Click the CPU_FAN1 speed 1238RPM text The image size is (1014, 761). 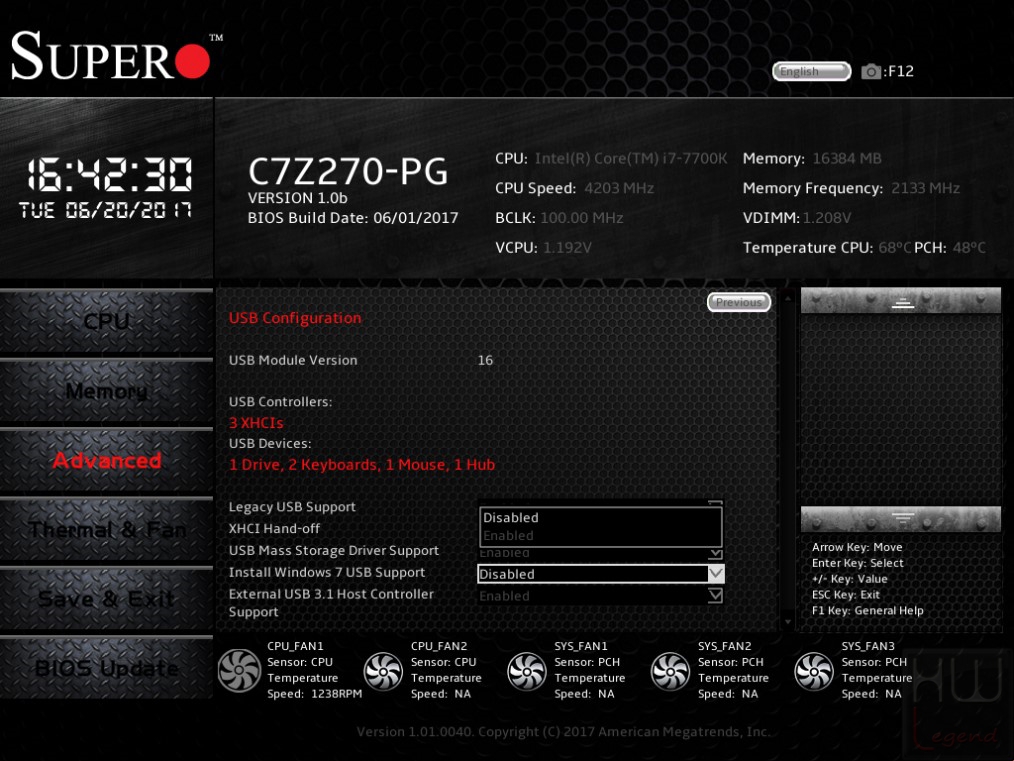314,694
